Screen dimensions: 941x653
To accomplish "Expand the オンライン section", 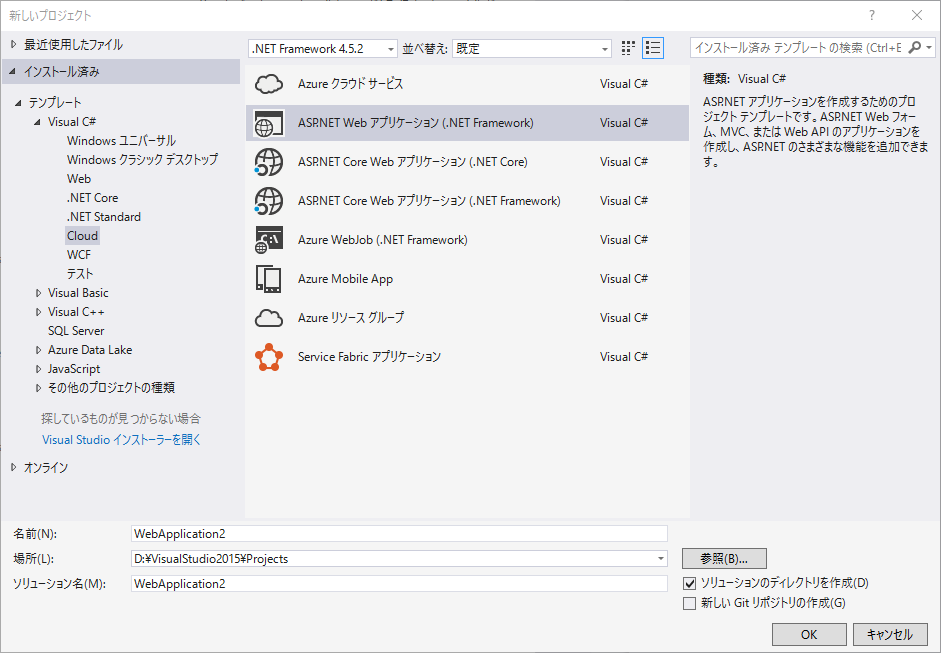I will [13, 468].
